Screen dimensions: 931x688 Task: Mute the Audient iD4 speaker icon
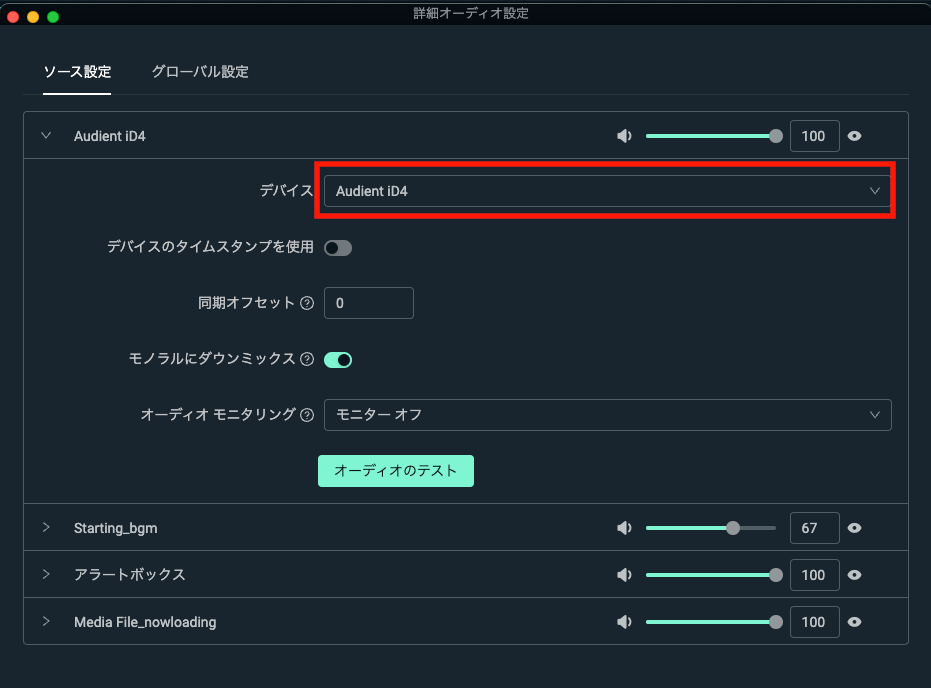tap(625, 136)
